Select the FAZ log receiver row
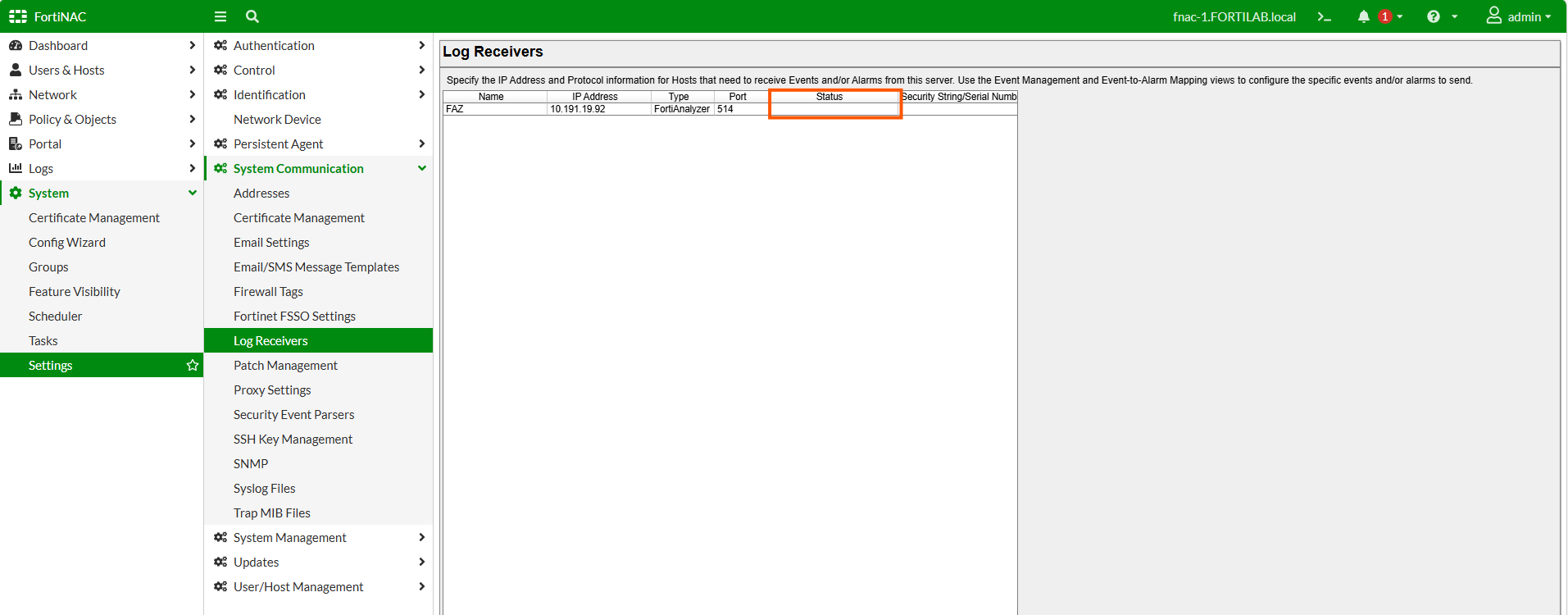 click(730, 109)
